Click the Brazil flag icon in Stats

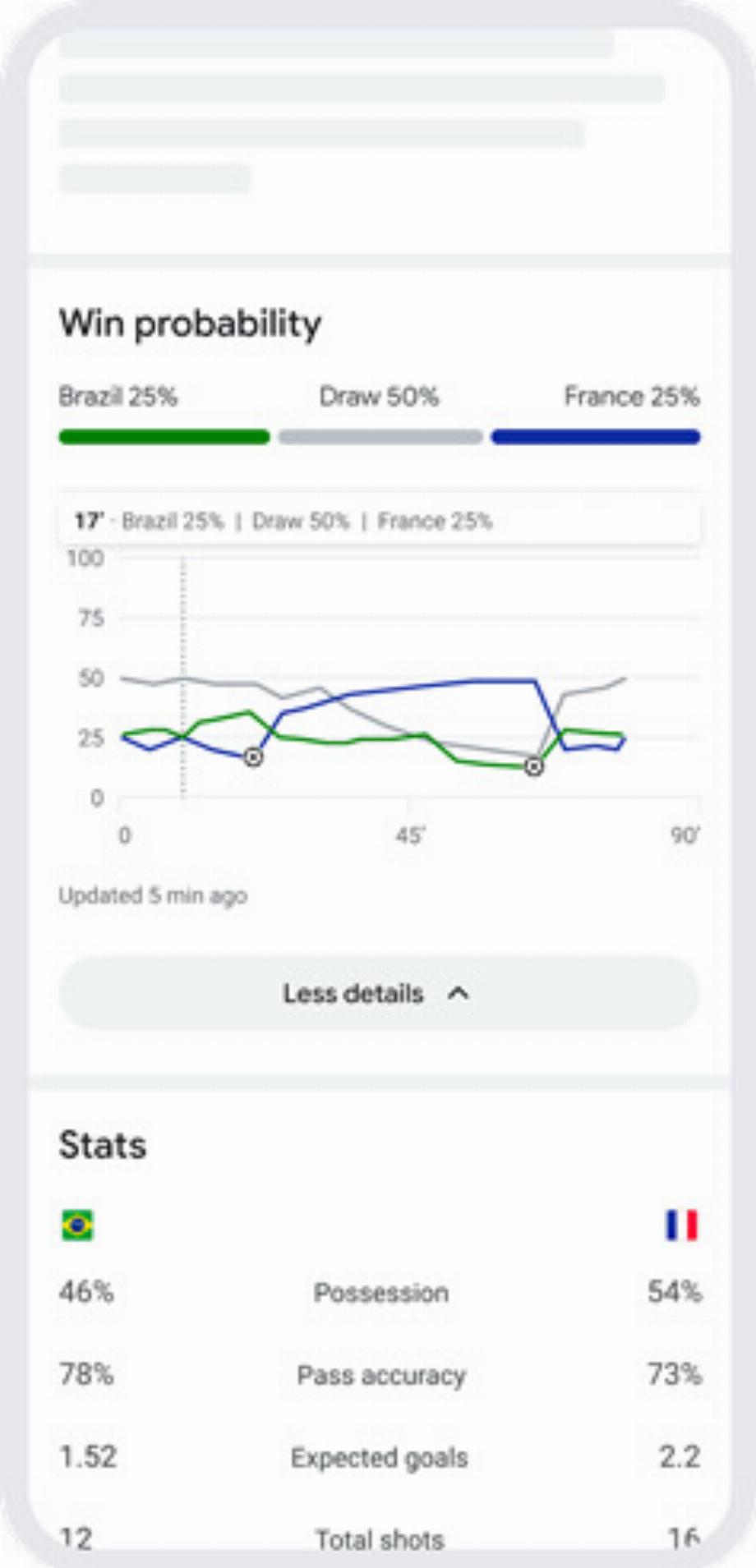pyautogui.click(x=77, y=1225)
